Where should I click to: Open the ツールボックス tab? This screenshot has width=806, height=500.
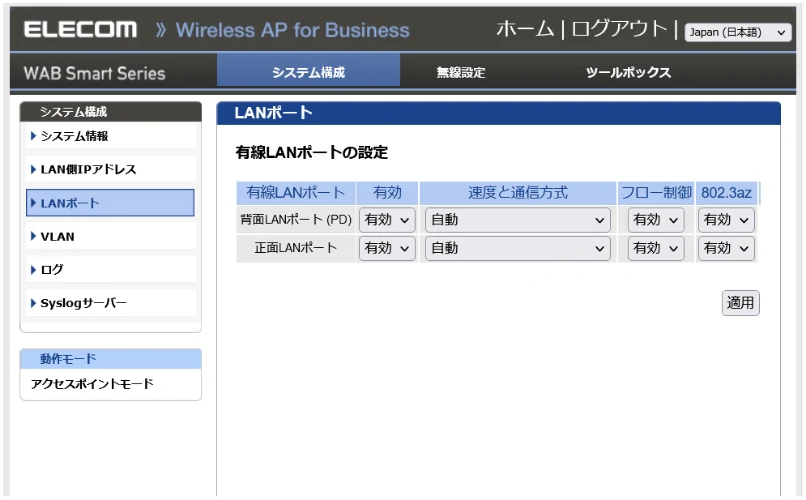[x=628, y=72]
